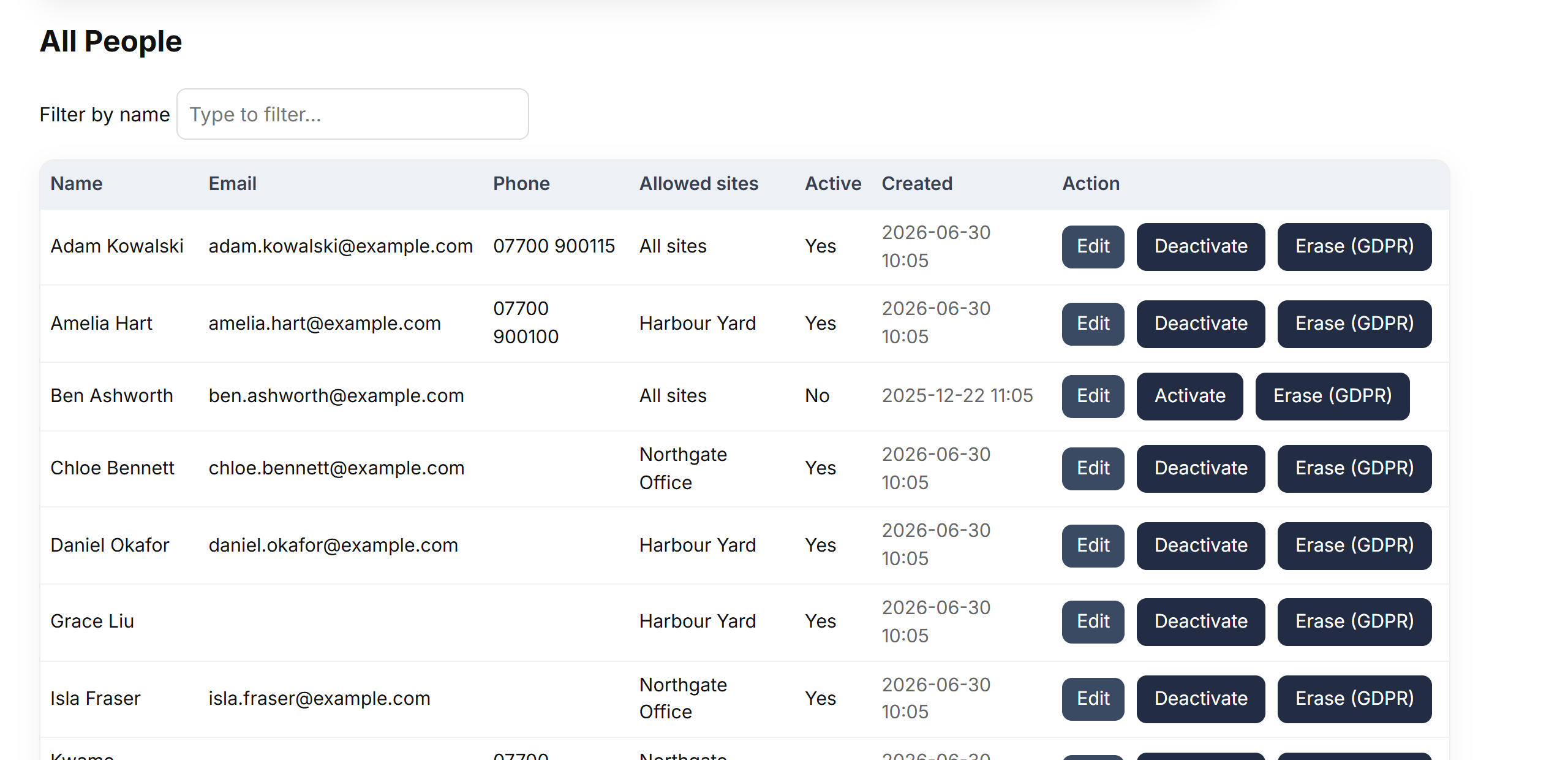Erase Amelia Hart via GDPR button
This screenshot has height=760, width=1568.
pos(1355,324)
